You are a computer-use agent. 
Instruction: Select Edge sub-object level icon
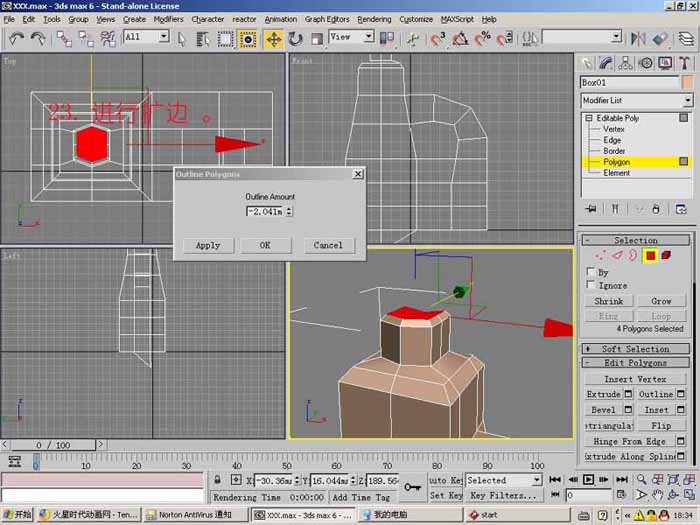[617, 255]
